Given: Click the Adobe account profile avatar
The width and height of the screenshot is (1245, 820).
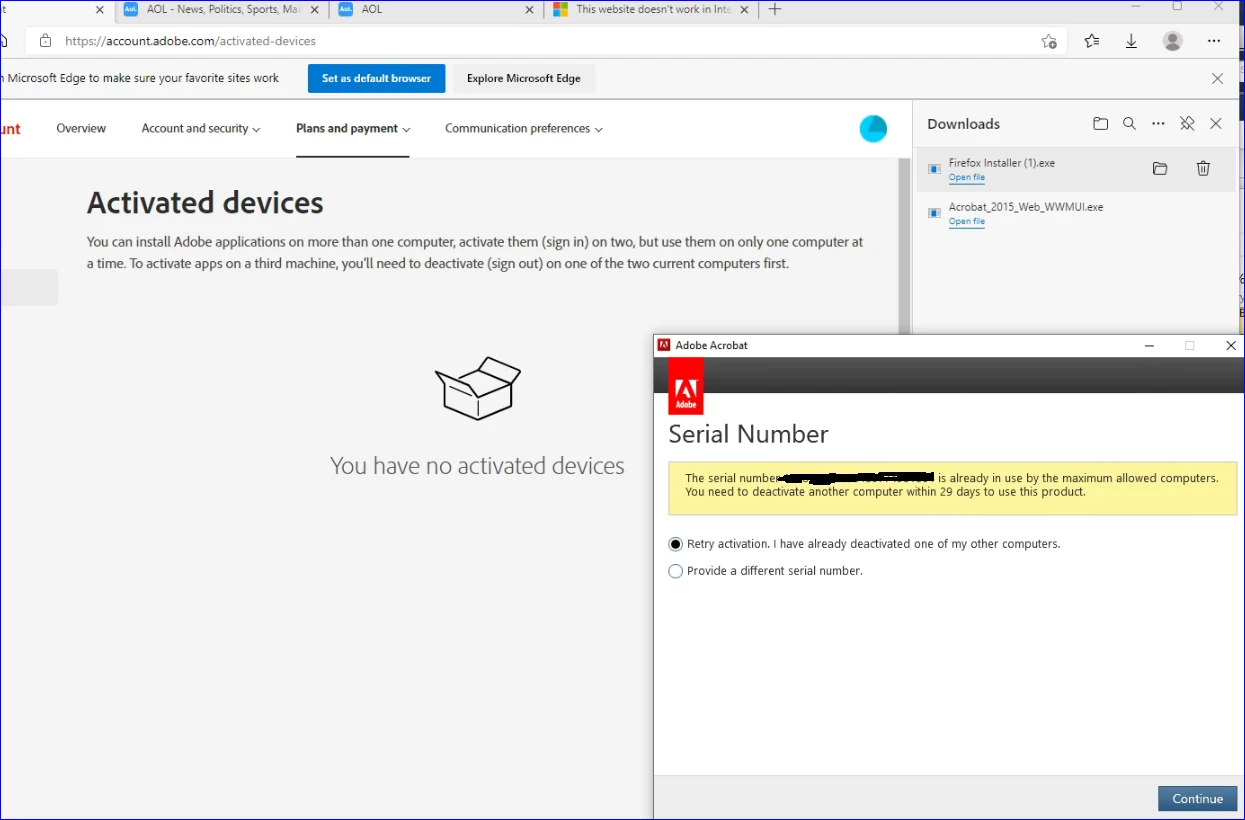Looking at the screenshot, I should (873, 129).
